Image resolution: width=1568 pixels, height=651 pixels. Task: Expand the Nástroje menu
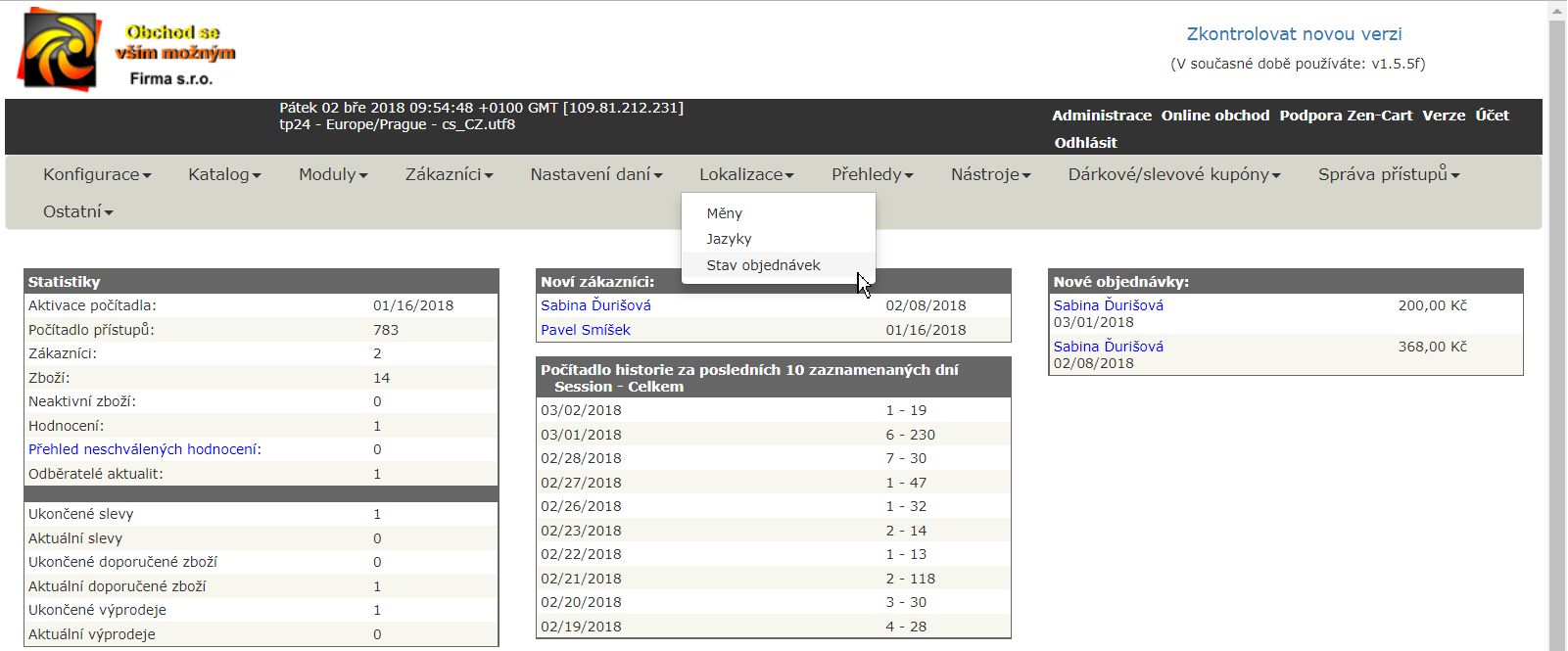click(x=990, y=174)
